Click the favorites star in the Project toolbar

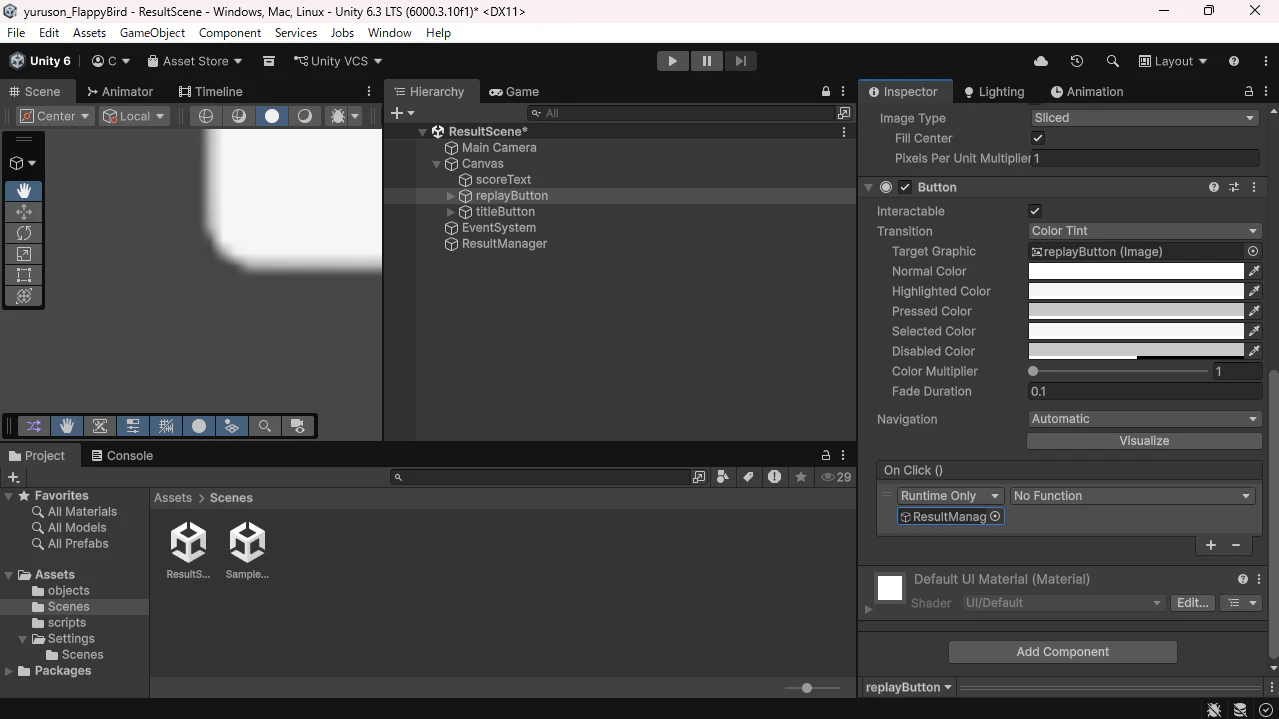coord(801,477)
